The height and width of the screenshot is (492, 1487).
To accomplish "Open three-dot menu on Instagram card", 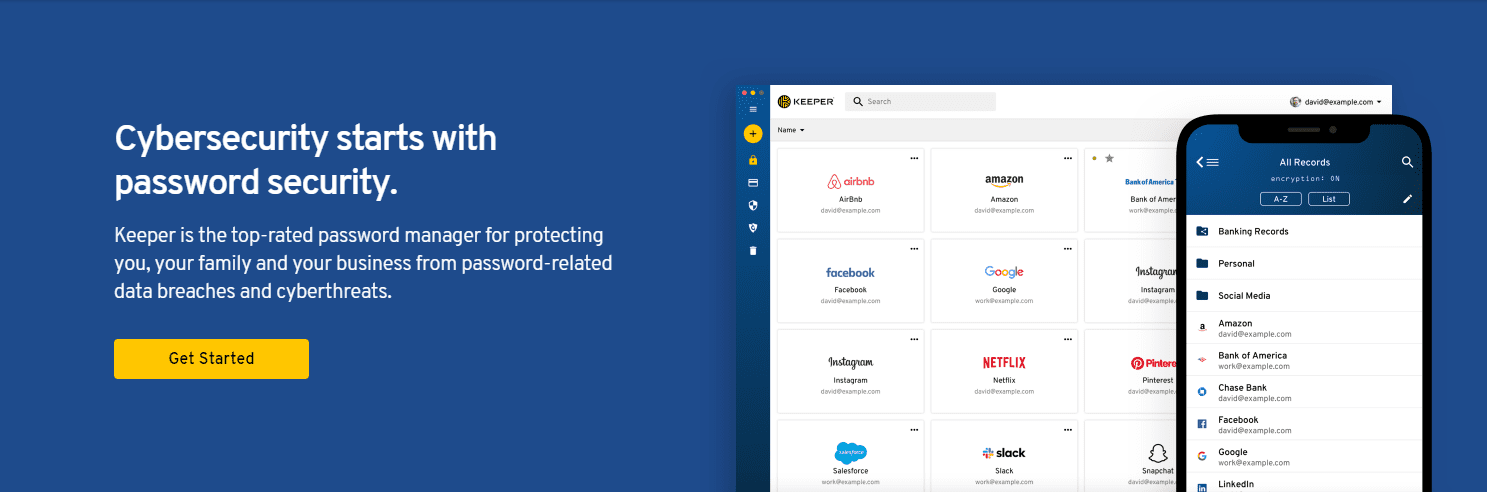I will [914, 339].
